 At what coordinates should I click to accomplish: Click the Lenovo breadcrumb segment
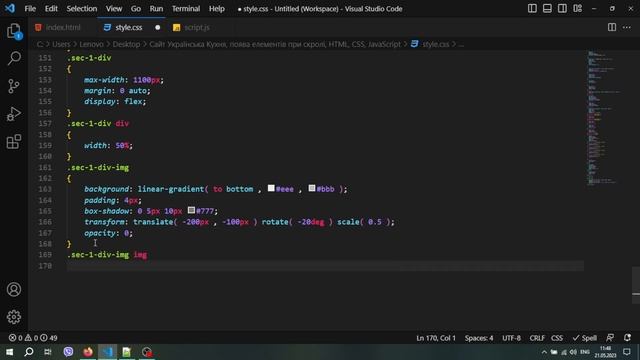click(91, 44)
